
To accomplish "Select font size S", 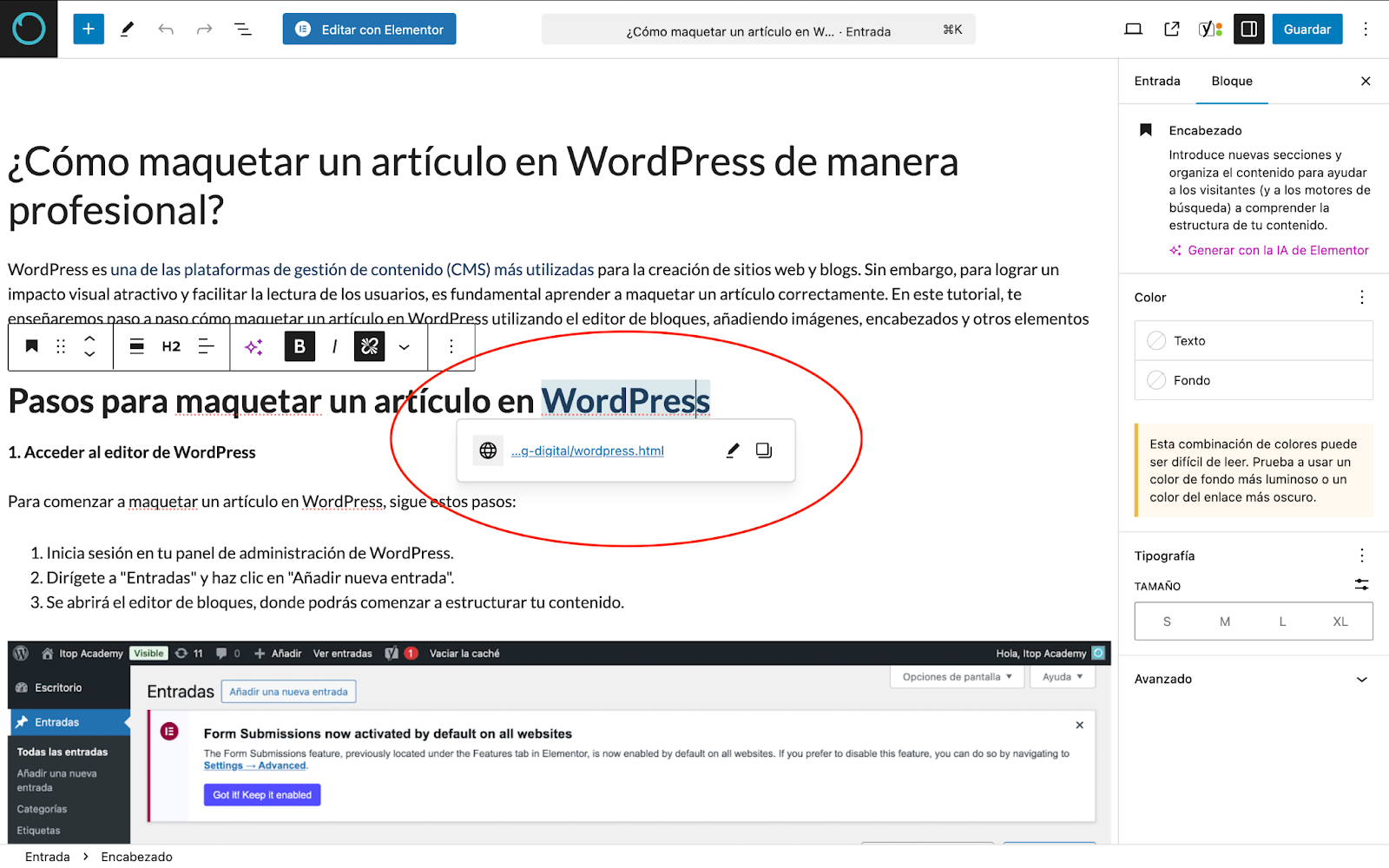I will (x=1167, y=621).
